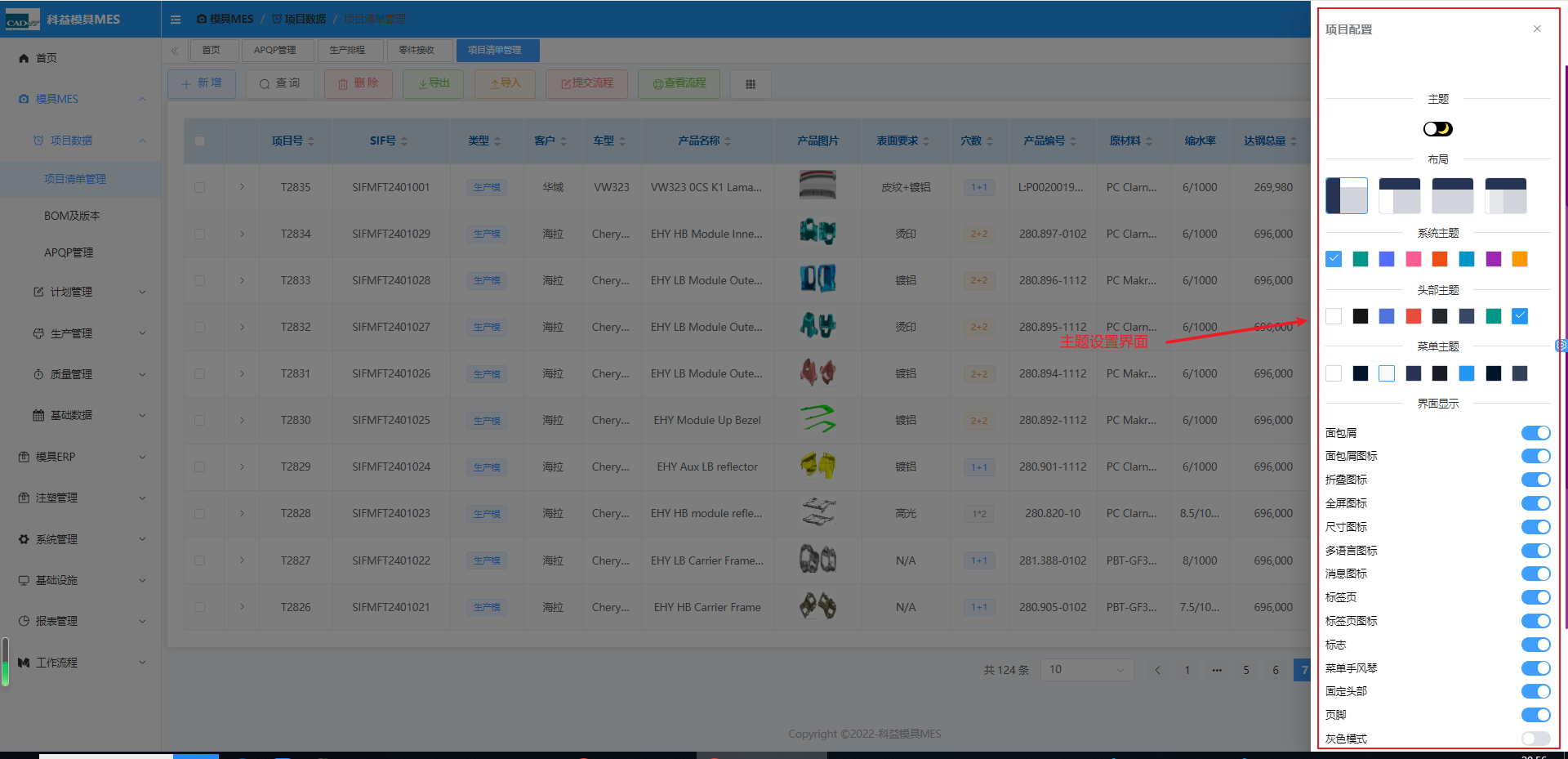Toggle the 全屏图标 switch

pyautogui.click(x=1535, y=503)
